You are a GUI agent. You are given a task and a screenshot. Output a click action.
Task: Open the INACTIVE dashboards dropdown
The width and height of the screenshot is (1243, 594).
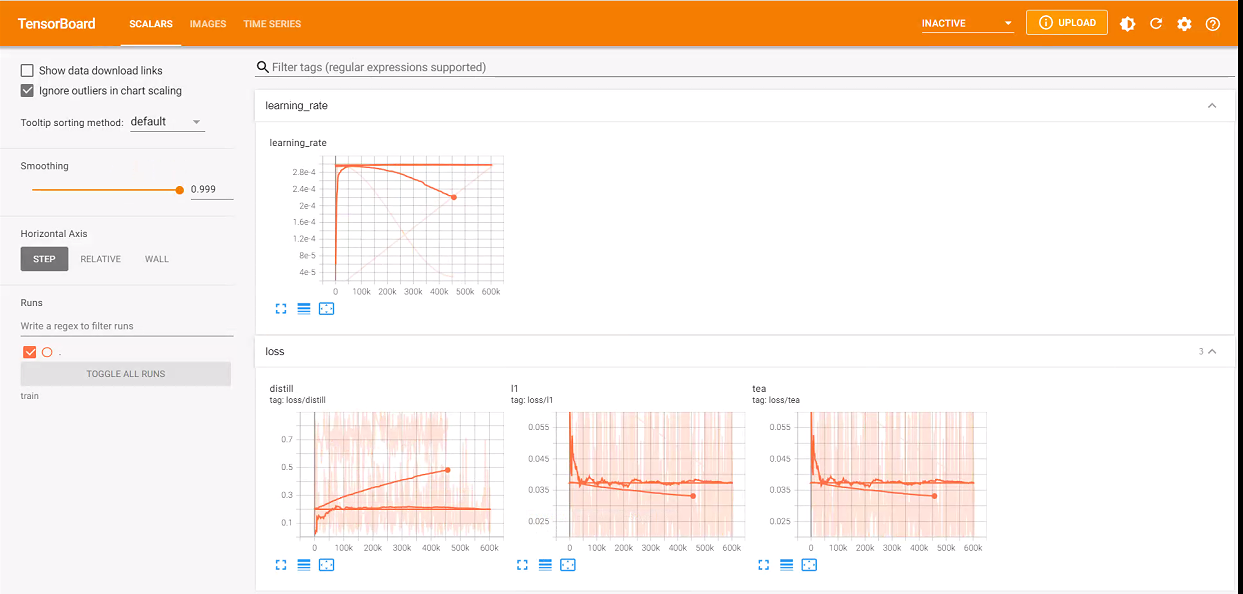click(967, 23)
